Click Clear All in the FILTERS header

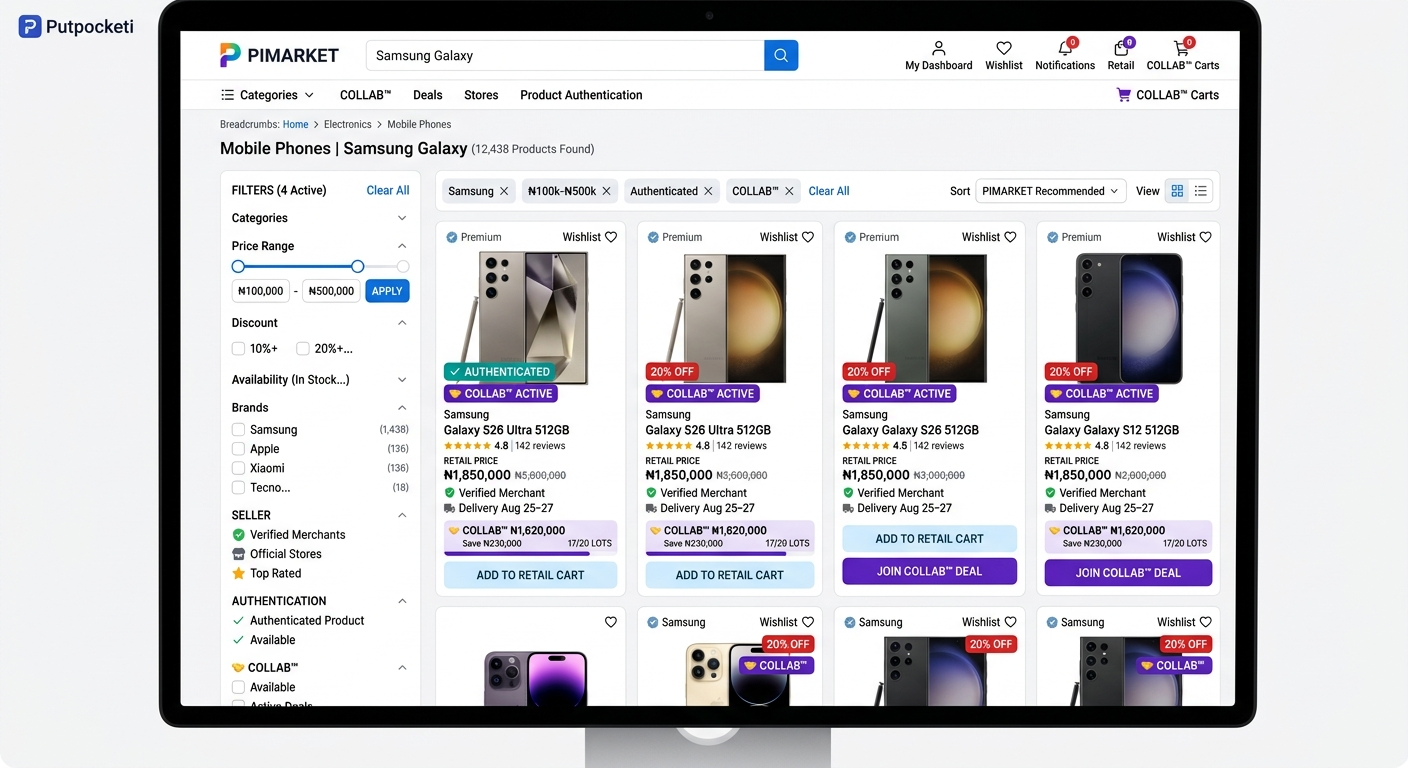[388, 190]
